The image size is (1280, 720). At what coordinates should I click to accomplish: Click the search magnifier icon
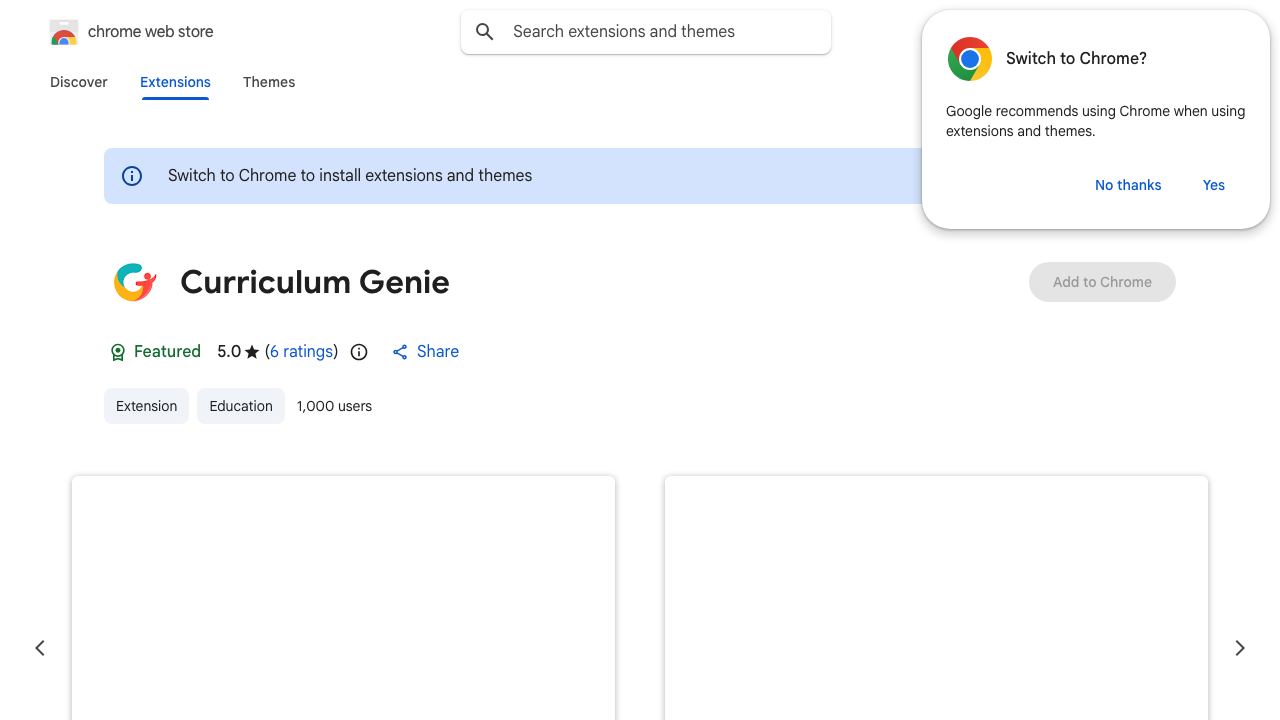coord(485,32)
